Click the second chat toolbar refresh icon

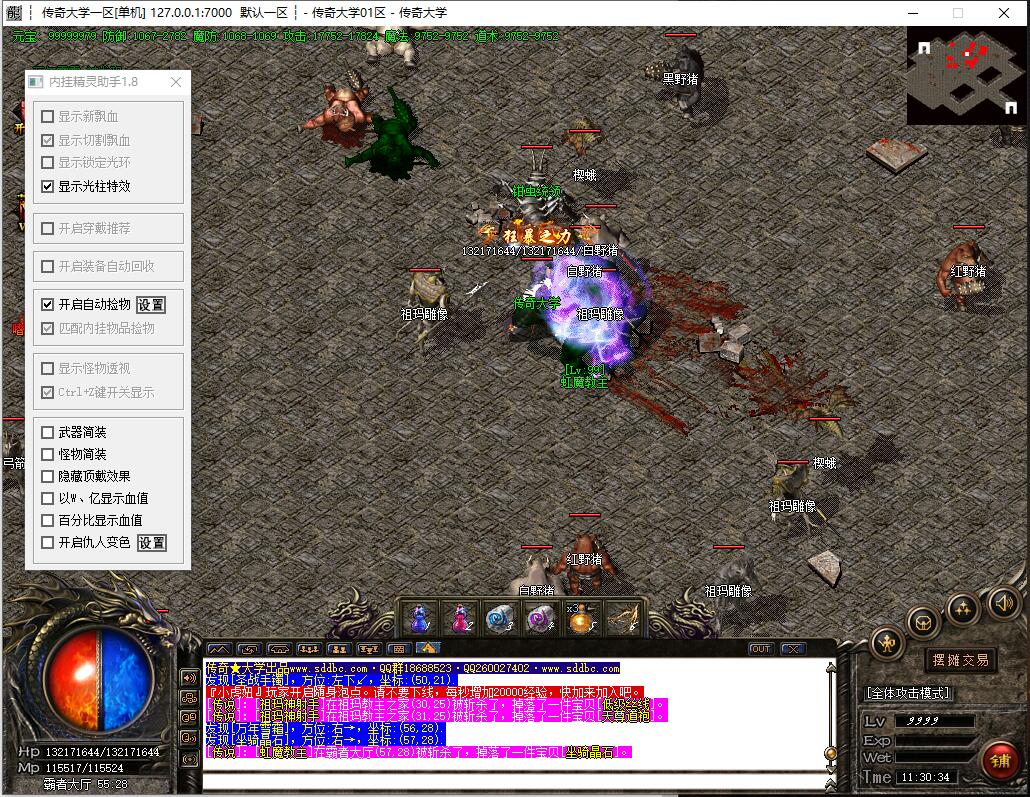coord(250,649)
